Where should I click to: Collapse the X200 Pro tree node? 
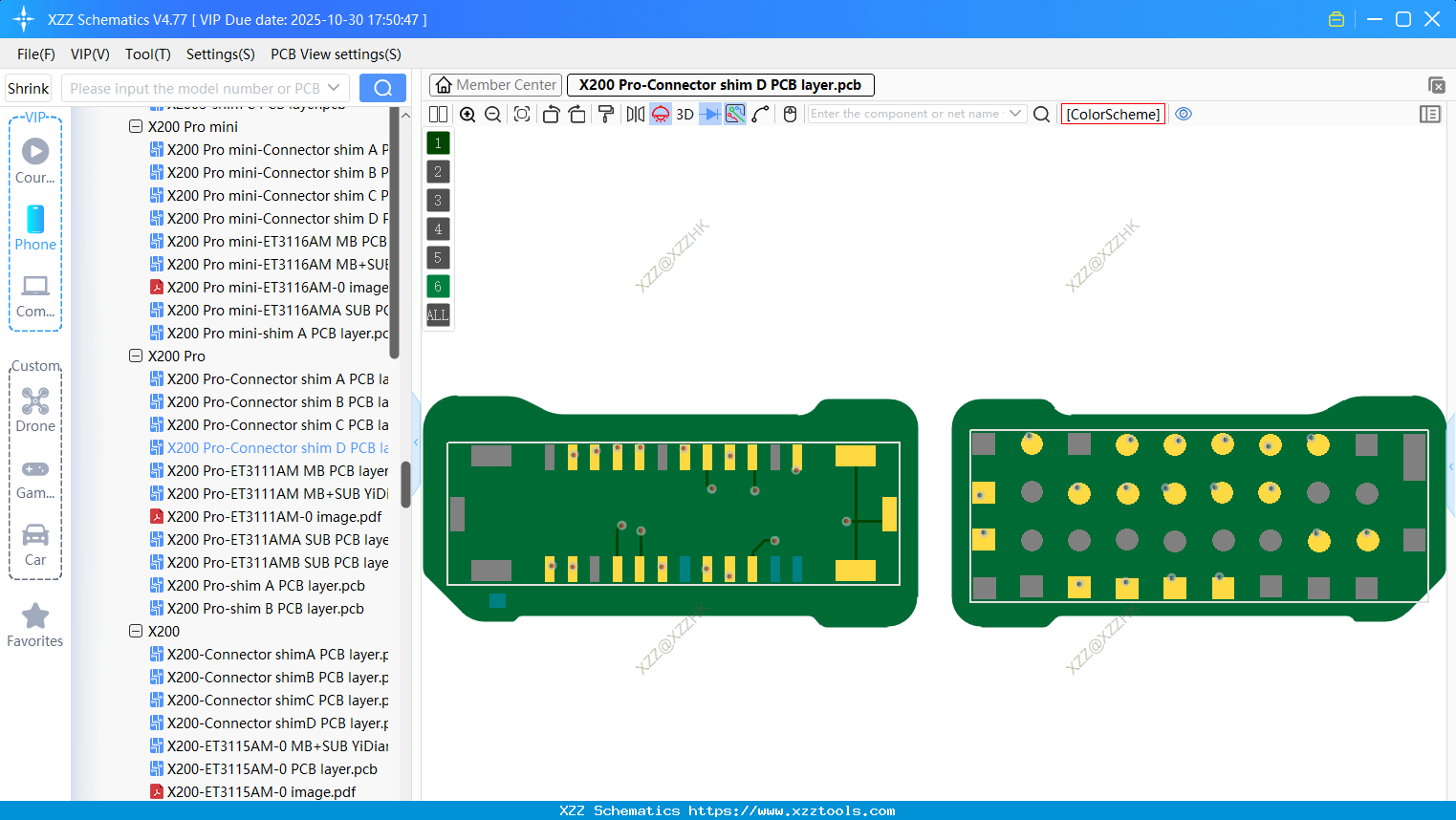tap(135, 354)
